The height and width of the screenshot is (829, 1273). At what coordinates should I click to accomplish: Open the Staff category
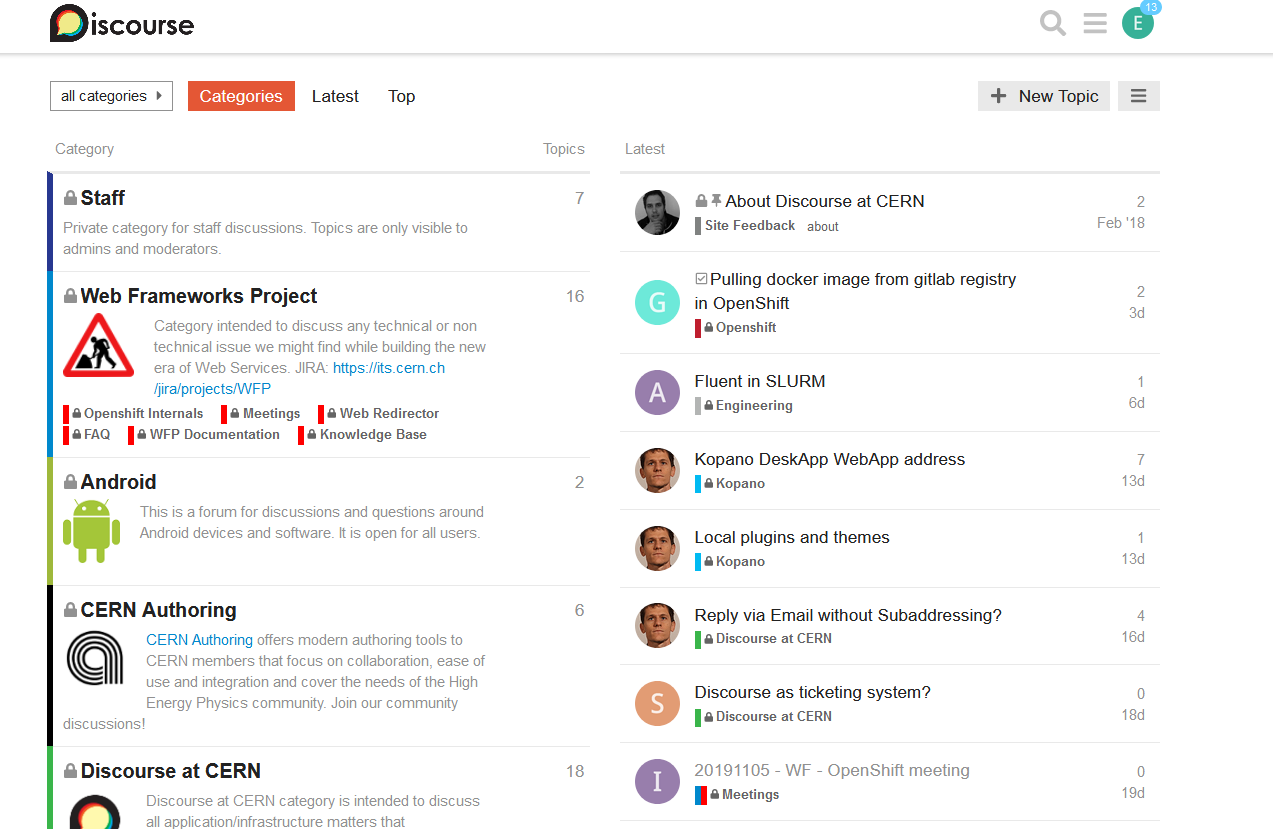tap(102, 198)
